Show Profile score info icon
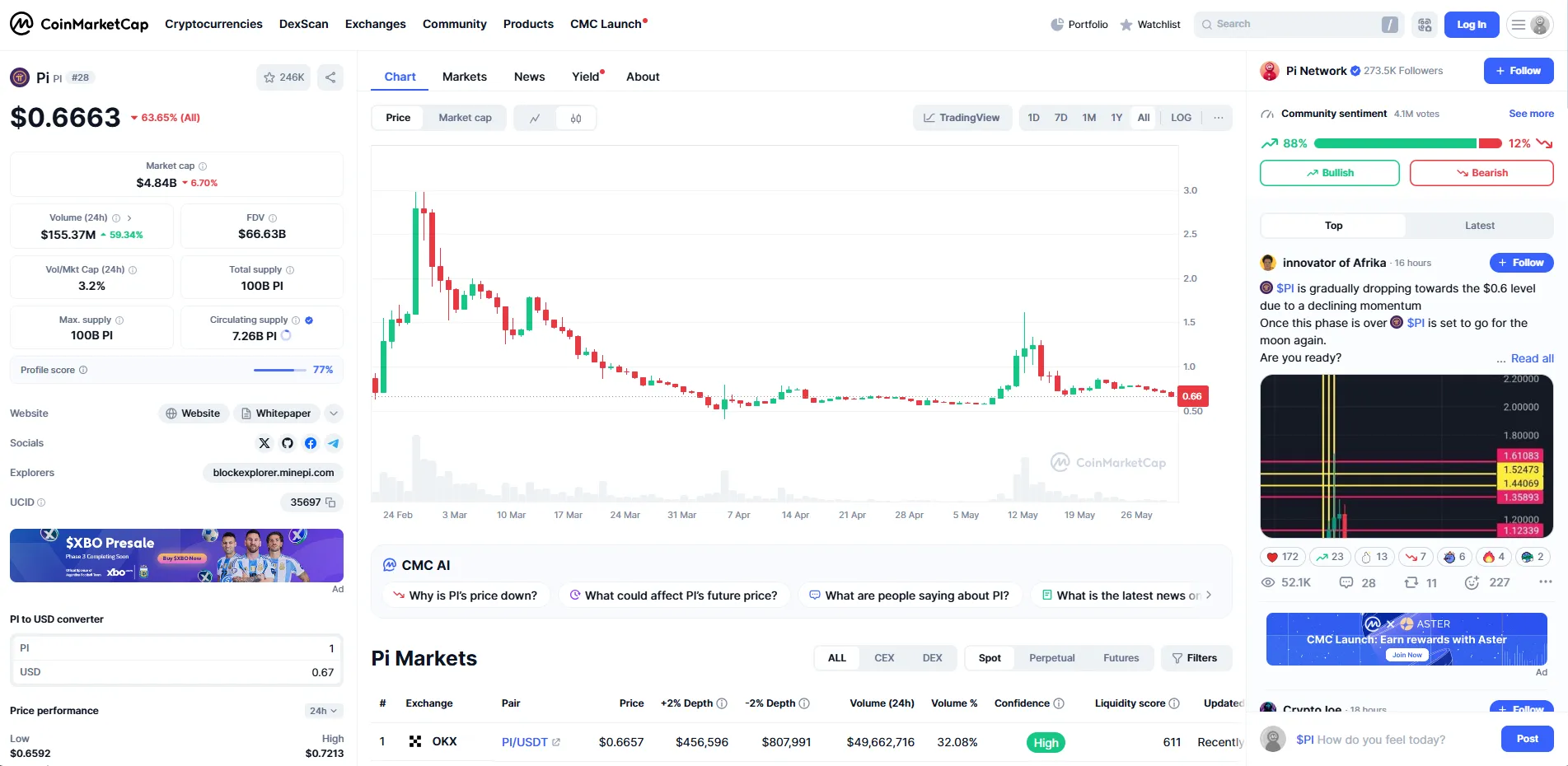 83,370
